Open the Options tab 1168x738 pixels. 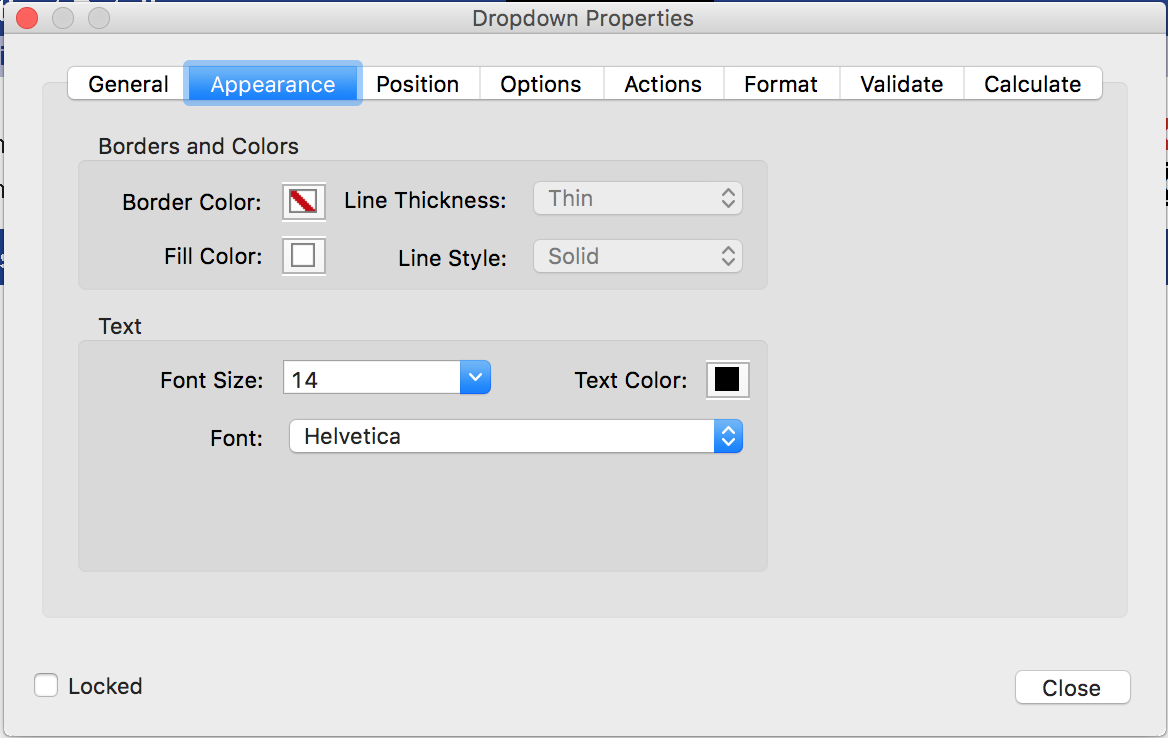click(x=541, y=84)
